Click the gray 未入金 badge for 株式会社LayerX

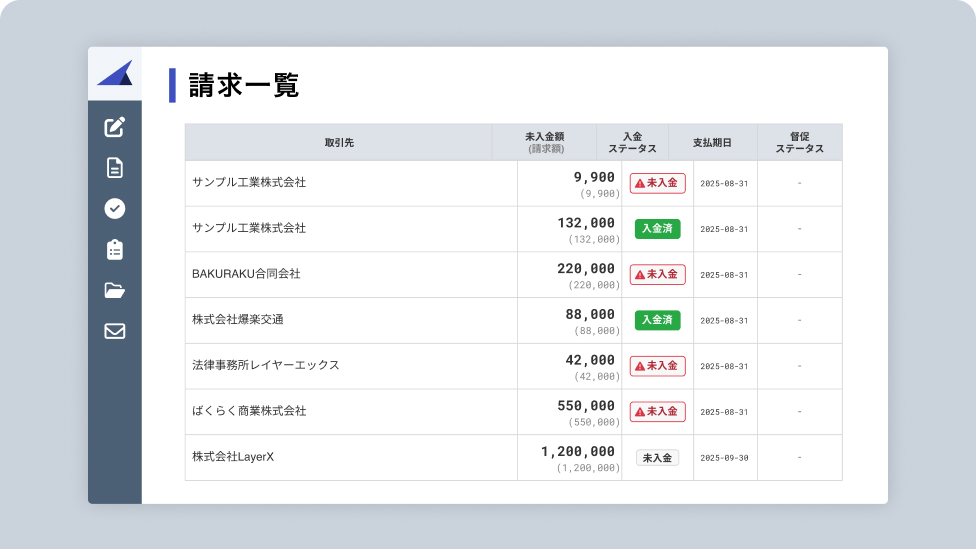(x=657, y=458)
